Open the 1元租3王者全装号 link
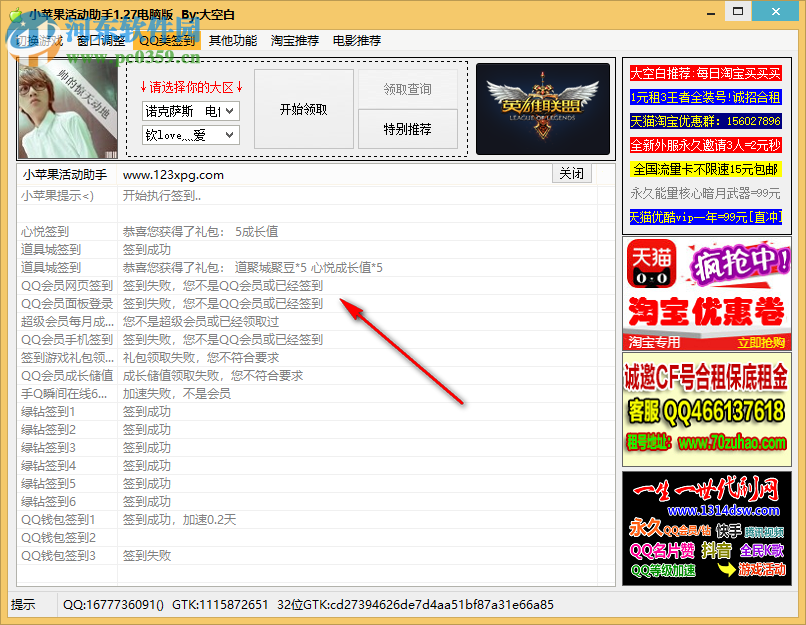Image resolution: width=806 pixels, height=625 pixels. tap(705, 97)
